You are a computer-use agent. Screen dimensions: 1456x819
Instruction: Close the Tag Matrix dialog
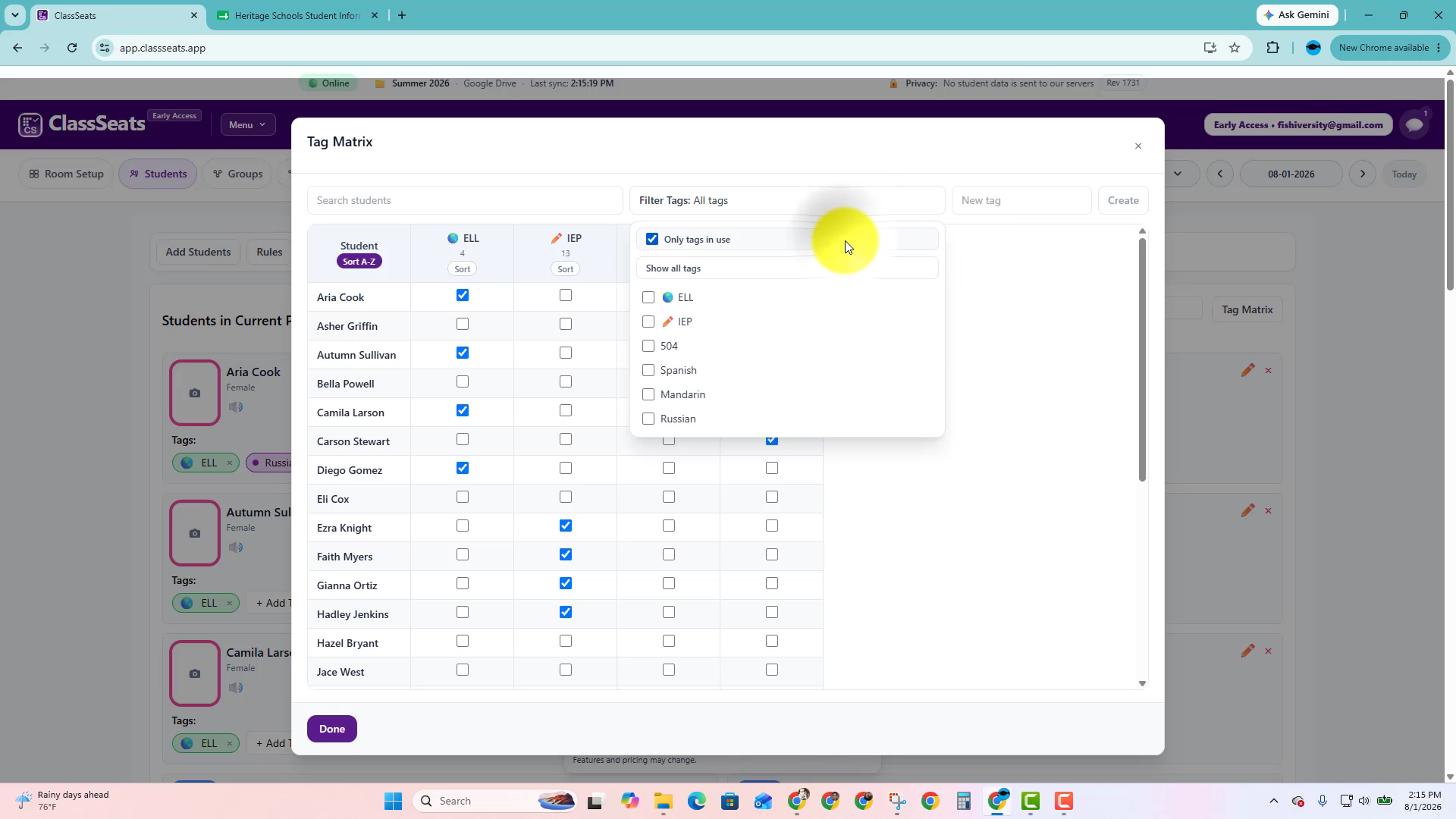[1137, 146]
